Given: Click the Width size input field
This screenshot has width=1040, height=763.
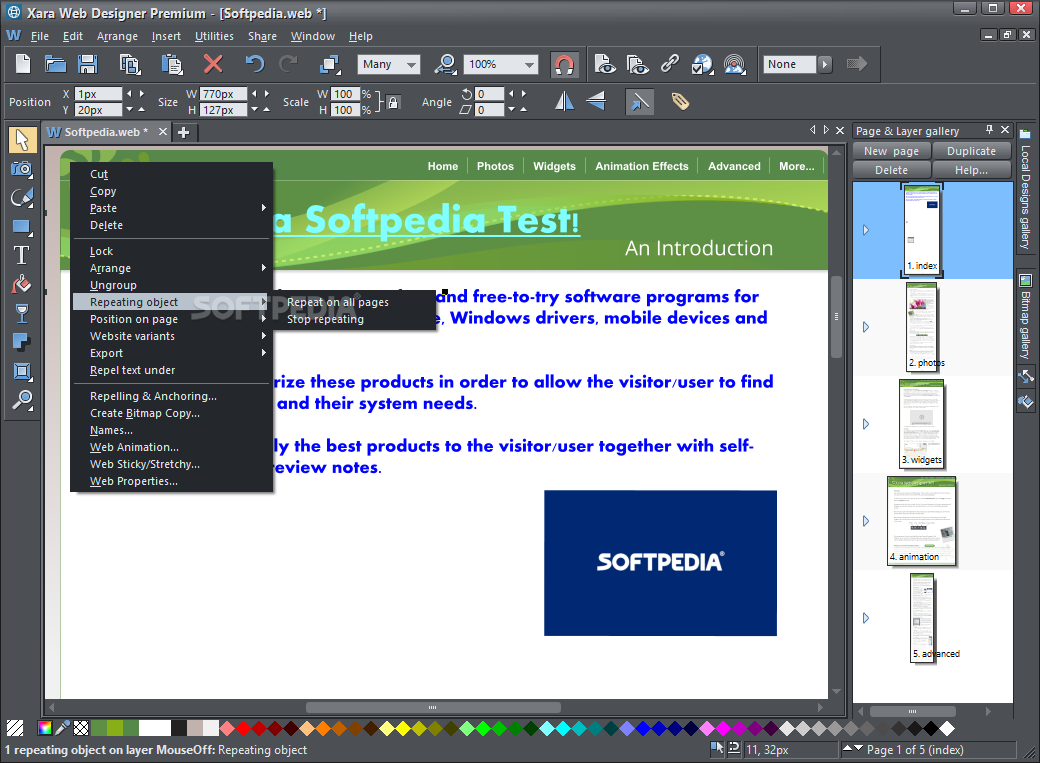Looking at the screenshot, I should [x=224, y=94].
